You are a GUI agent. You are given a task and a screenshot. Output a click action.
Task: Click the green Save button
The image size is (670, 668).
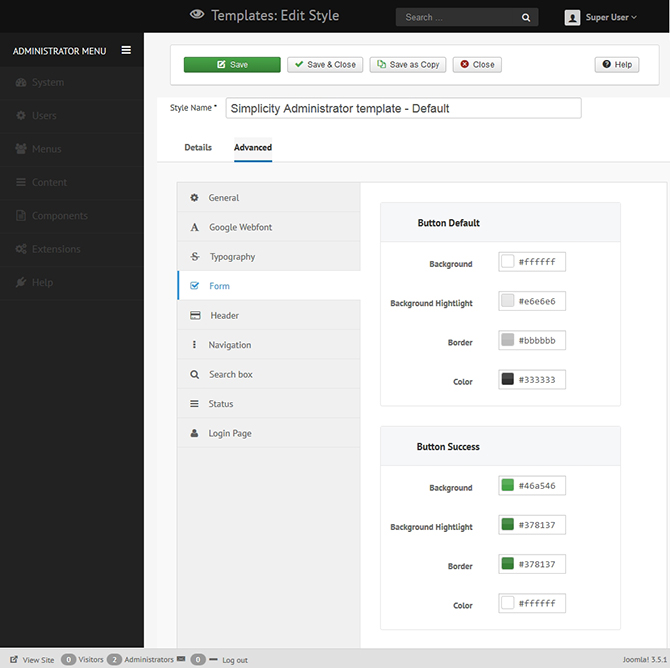[x=232, y=65]
